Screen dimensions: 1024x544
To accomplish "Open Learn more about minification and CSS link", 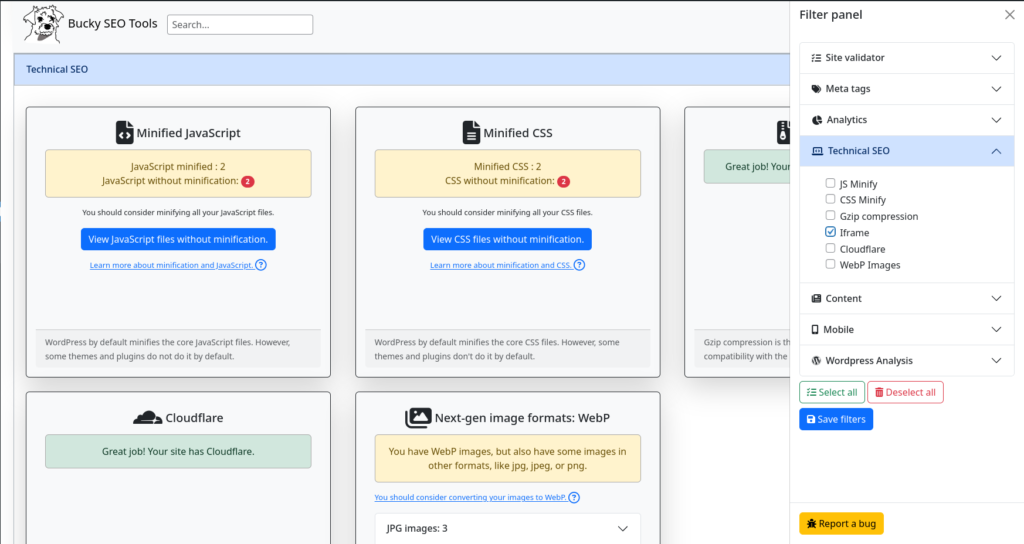I will (x=500, y=265).
